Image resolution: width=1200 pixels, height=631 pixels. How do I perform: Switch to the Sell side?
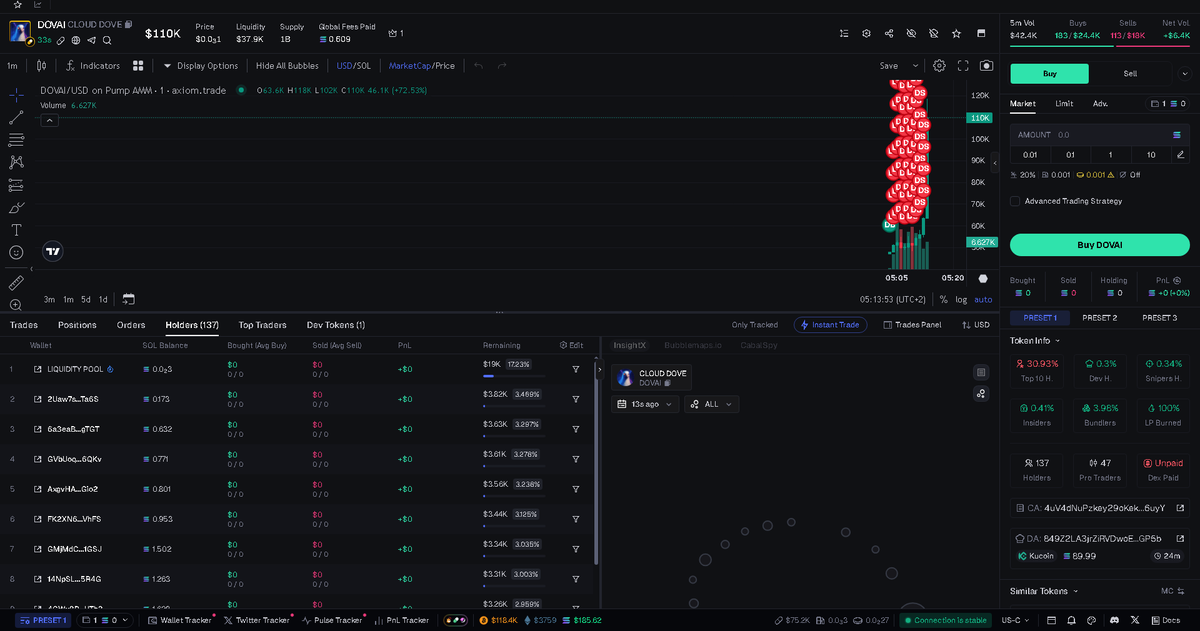click(x=1130, y=73)
